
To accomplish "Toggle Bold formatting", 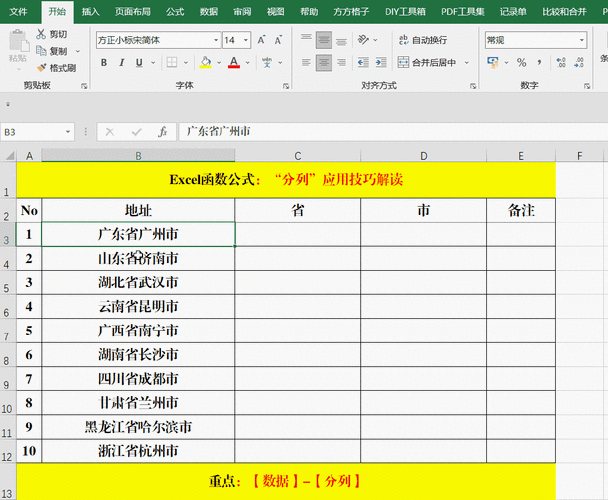I will point(104,62).
